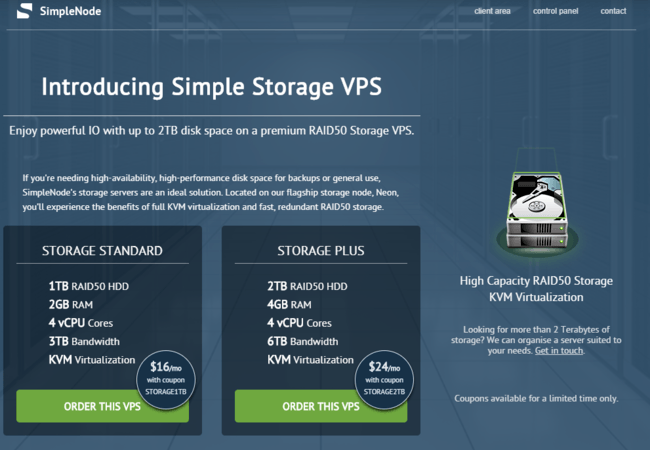Click the SimpleNode logo icon
Screen dimensions: 650x450
tap(24, 11)
